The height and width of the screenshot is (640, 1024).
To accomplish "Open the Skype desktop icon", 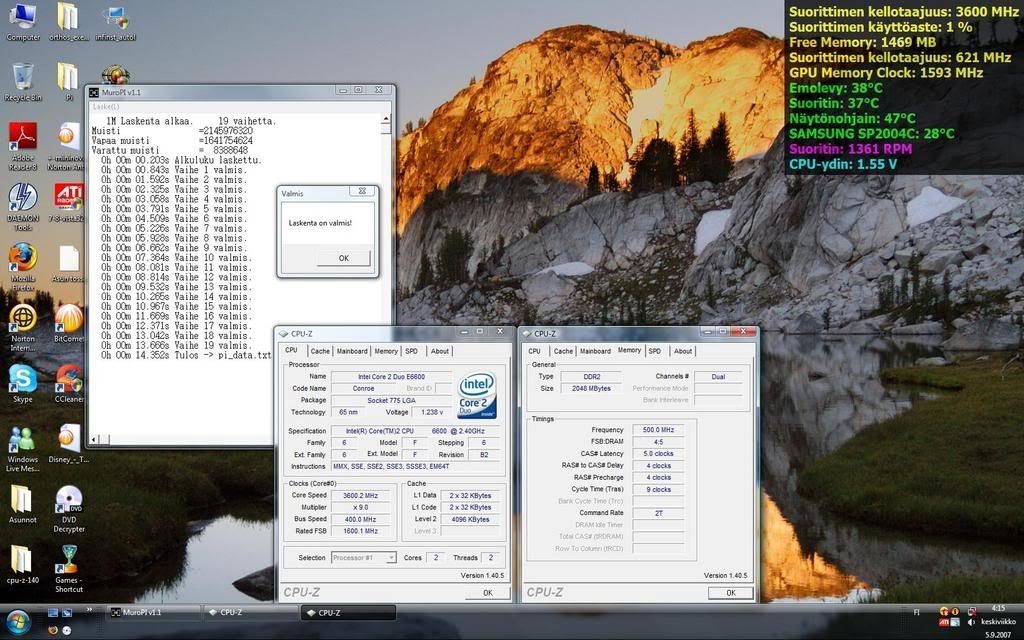I will point(22,378).
